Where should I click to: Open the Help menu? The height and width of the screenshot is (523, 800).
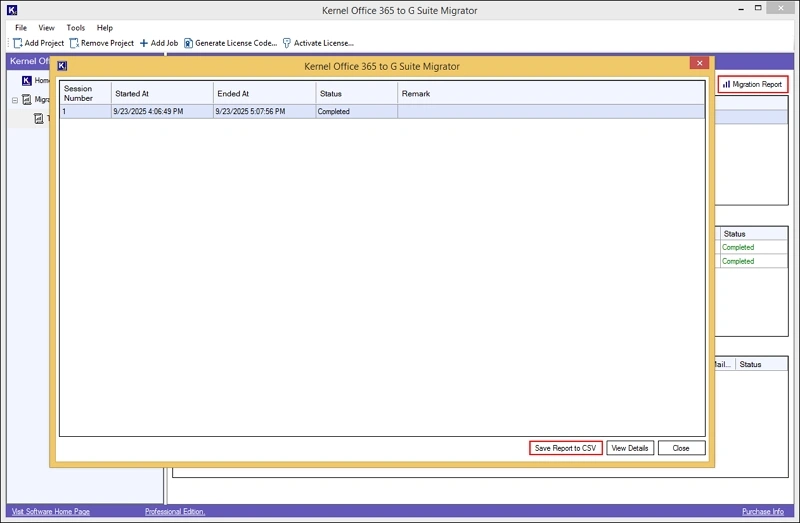(x=105, y=28)
